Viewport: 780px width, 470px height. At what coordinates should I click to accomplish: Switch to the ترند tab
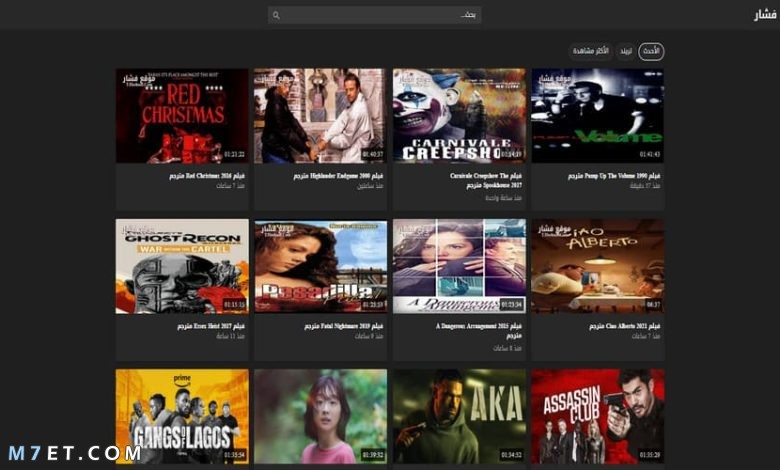click(625, 51)
